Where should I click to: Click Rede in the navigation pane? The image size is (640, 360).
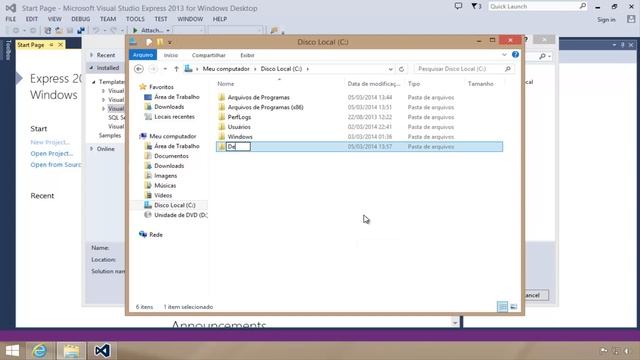click(x=156, y=235)
